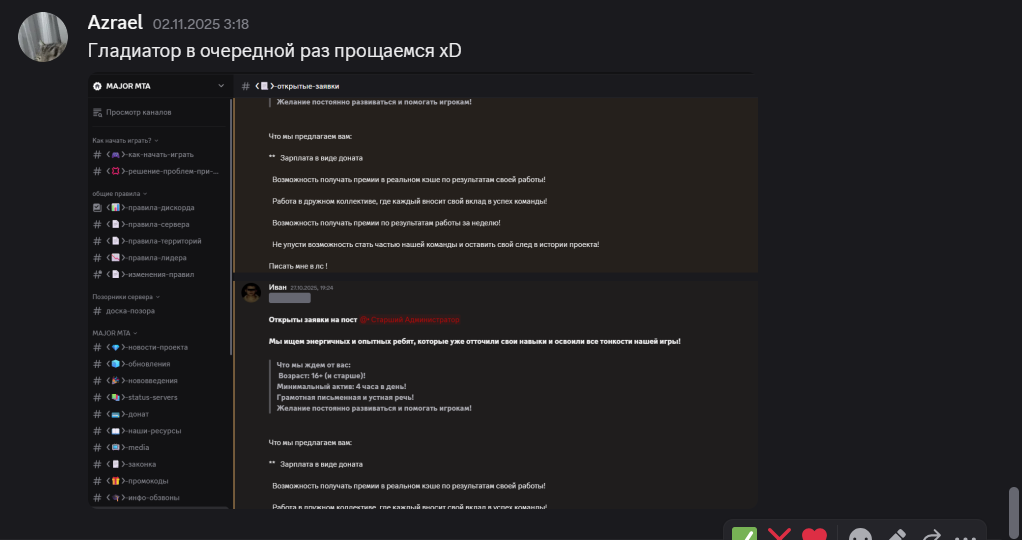React with the red cross emoji
Image resolution: width=1022 pixels, height=540 pixels.
click(779, 534)
